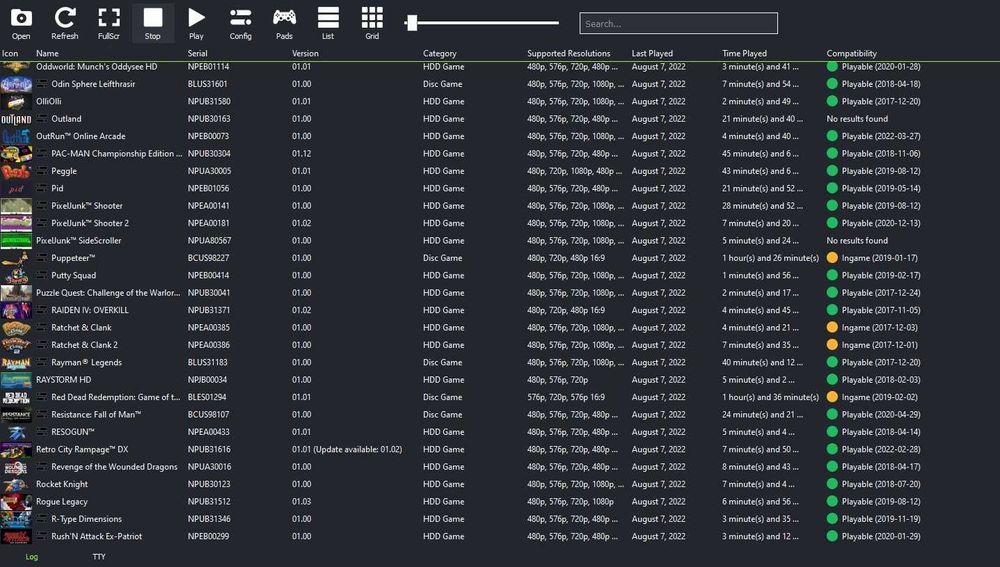The height and width of the screenshot is (567, 1000).
Task: Click the green status dot for Peggle
Action: tap(832, 171)
